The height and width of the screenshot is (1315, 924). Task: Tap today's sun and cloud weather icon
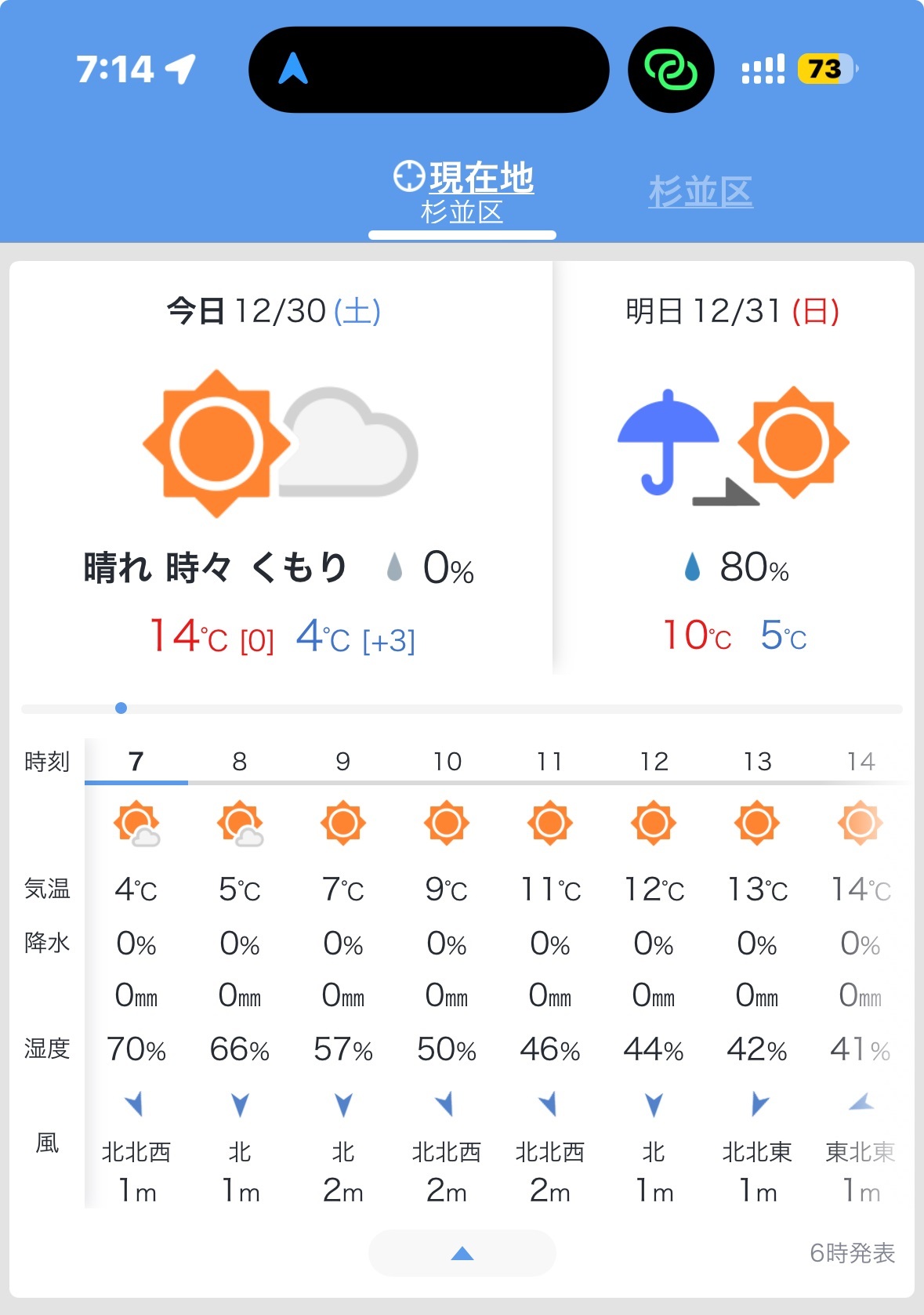(x=280, y=443)
